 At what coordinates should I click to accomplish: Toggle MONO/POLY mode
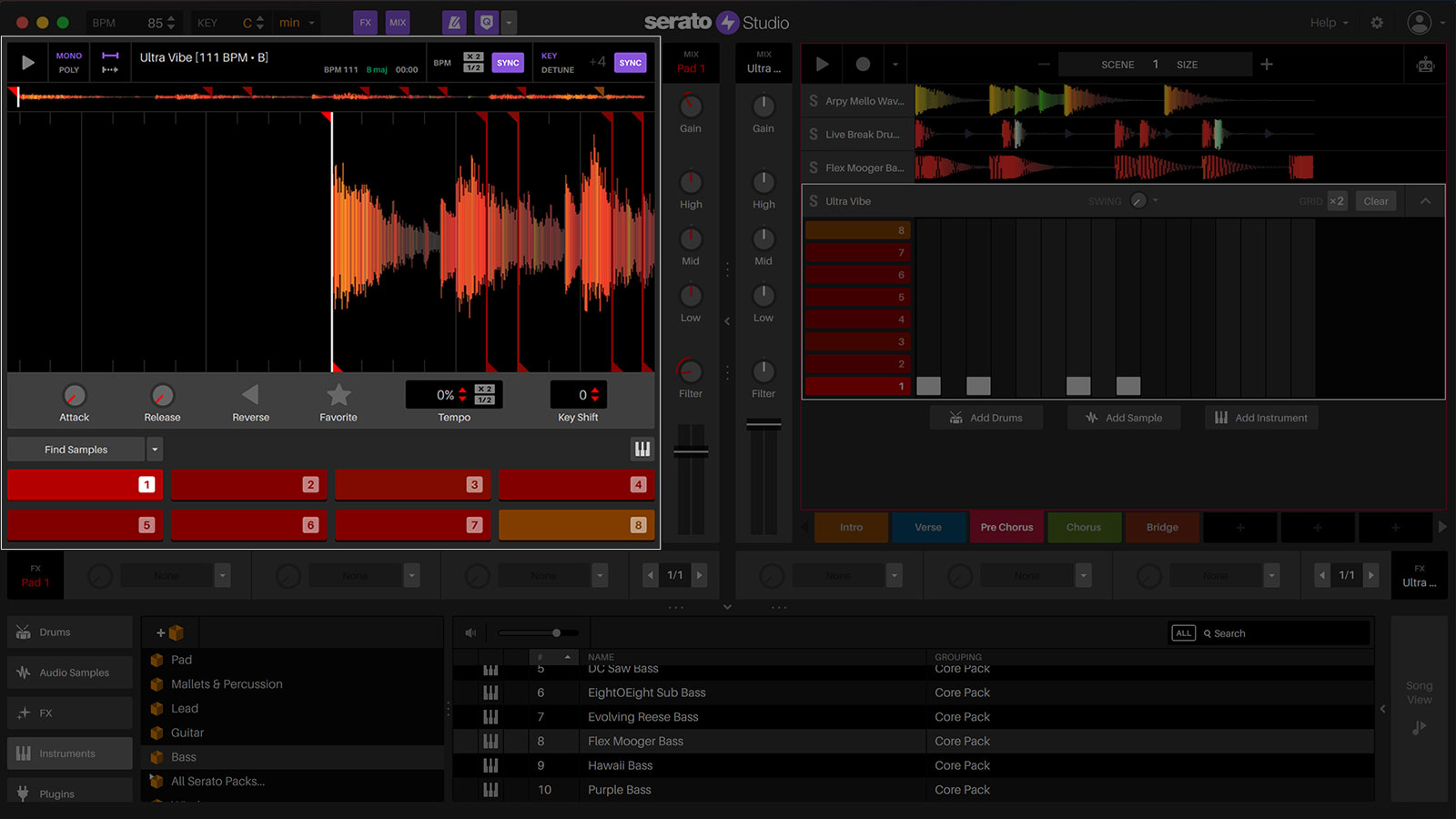(69, 63)
